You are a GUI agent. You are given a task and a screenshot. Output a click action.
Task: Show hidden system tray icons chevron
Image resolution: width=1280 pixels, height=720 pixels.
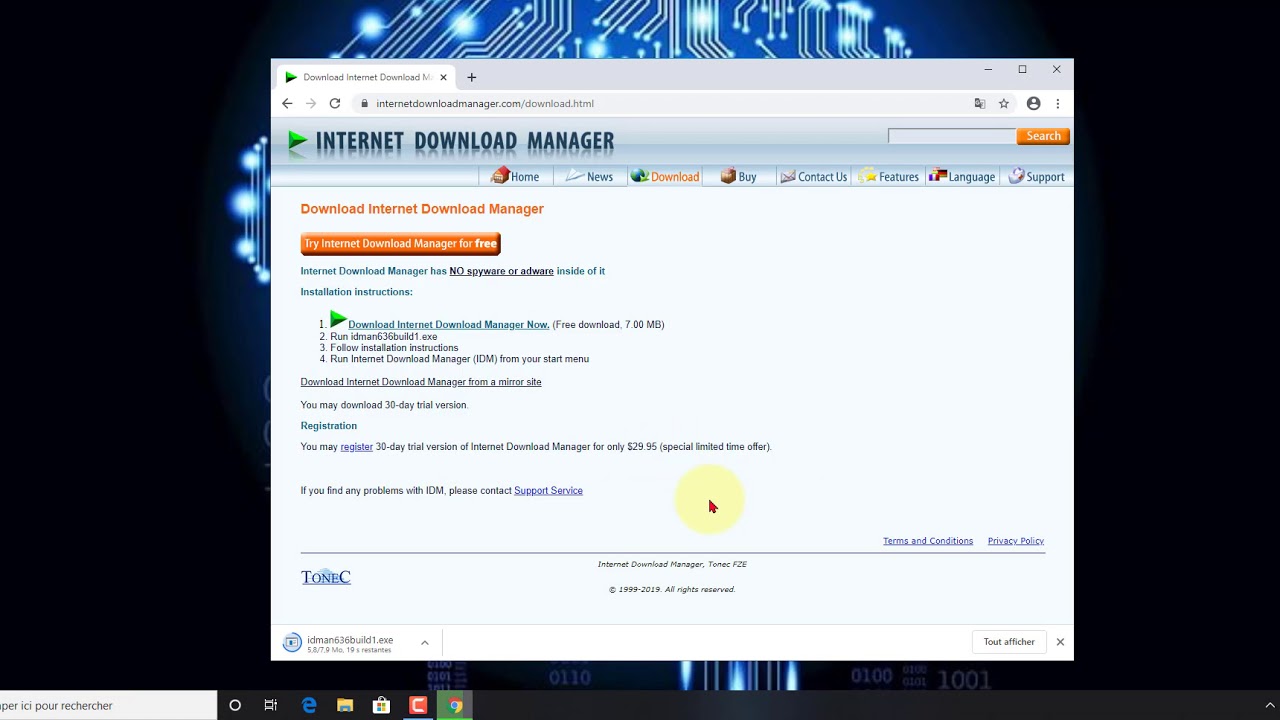coord(1270,705)
